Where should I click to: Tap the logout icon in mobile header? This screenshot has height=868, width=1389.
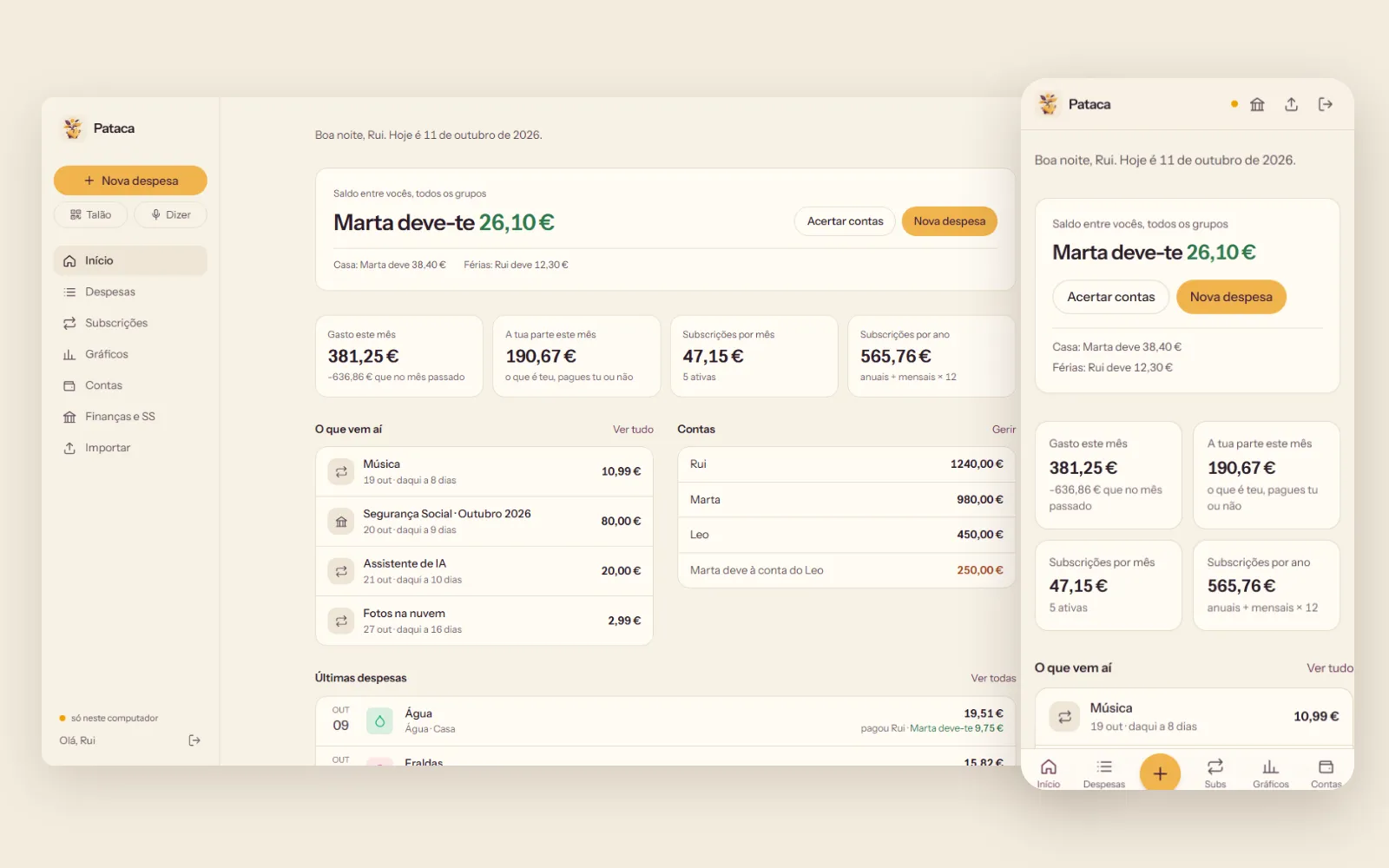click(x=1325, y=104)
